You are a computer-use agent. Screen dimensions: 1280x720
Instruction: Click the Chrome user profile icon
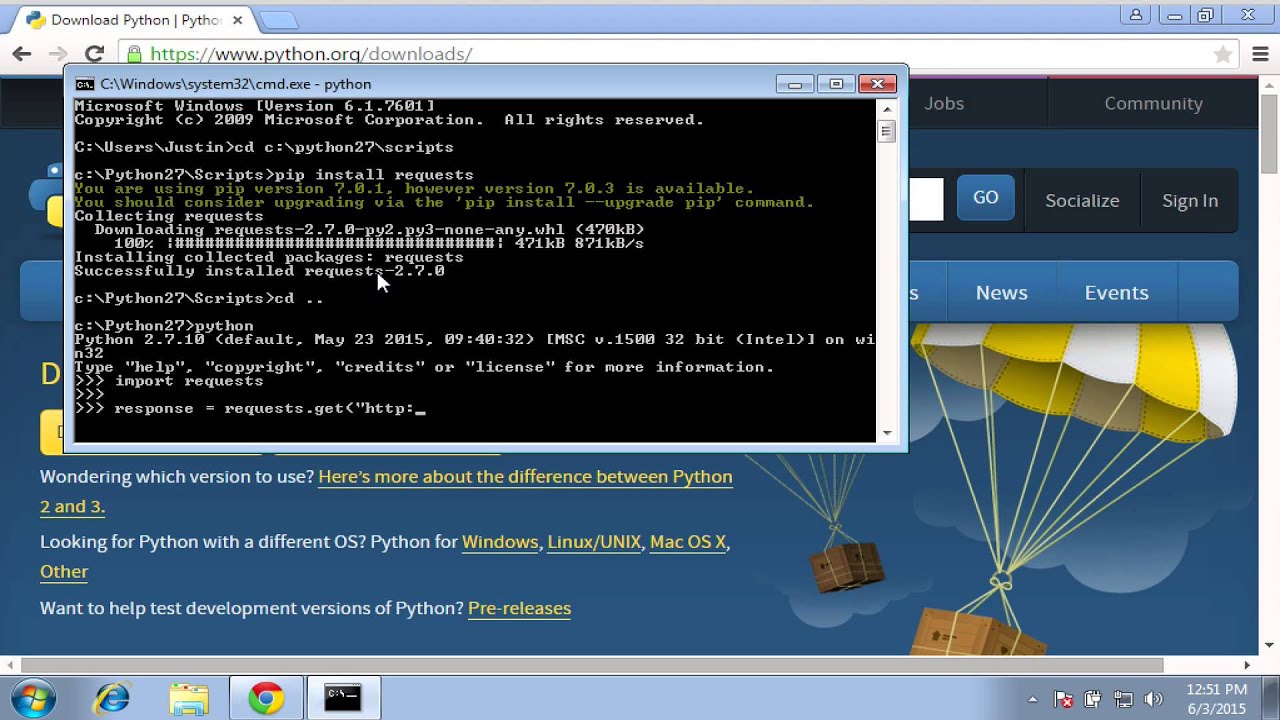[x=1136, y=15]
